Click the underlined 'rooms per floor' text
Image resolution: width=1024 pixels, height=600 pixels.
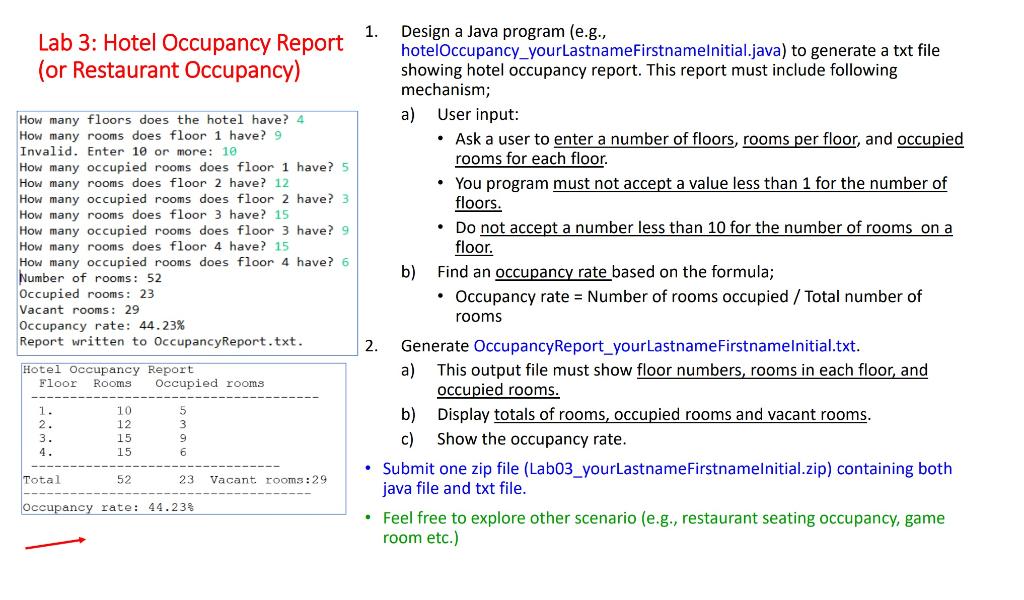pos(800,139)
